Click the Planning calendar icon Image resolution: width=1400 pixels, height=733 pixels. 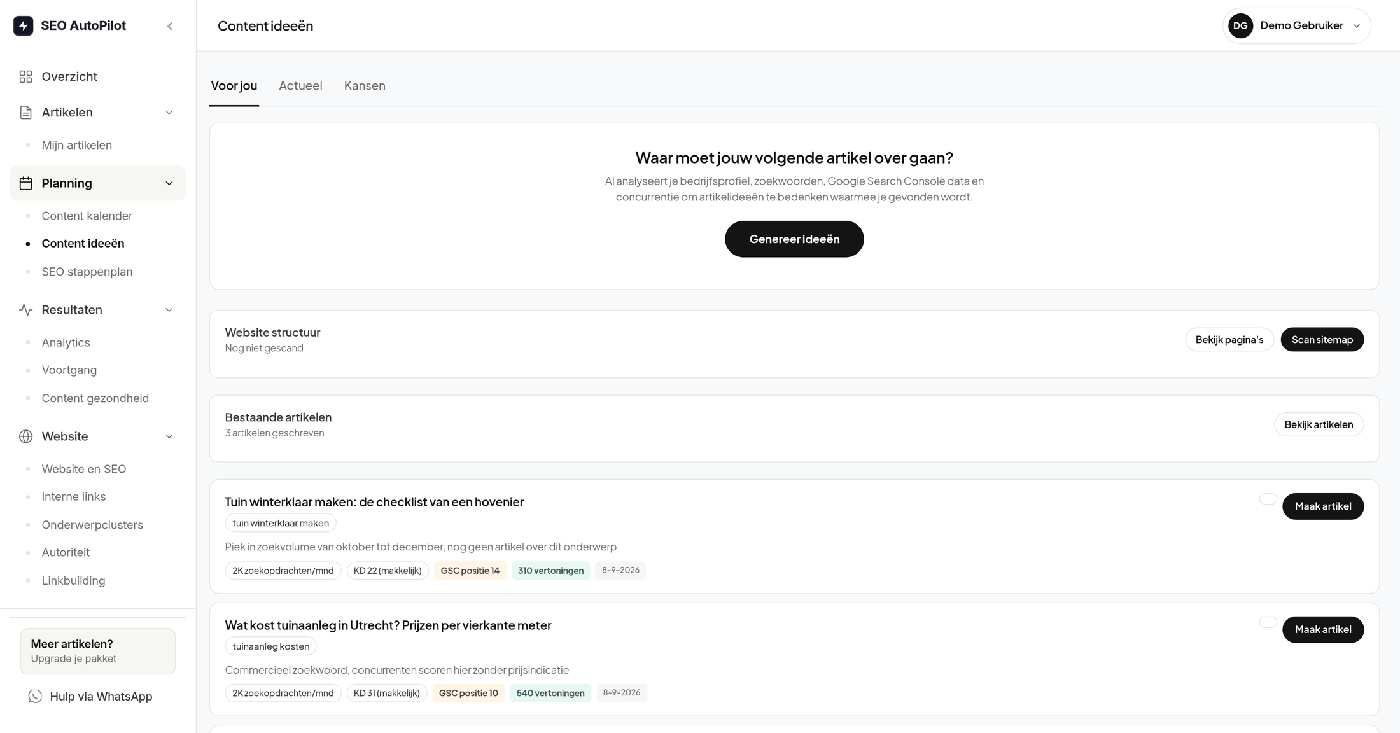coord(26,184)
